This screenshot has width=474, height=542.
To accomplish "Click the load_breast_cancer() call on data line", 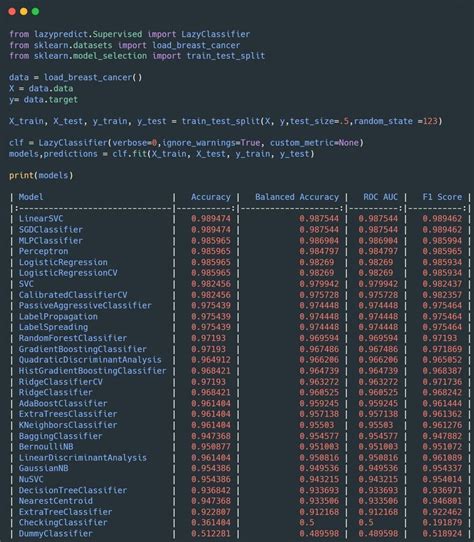I will tap(93, 77).
